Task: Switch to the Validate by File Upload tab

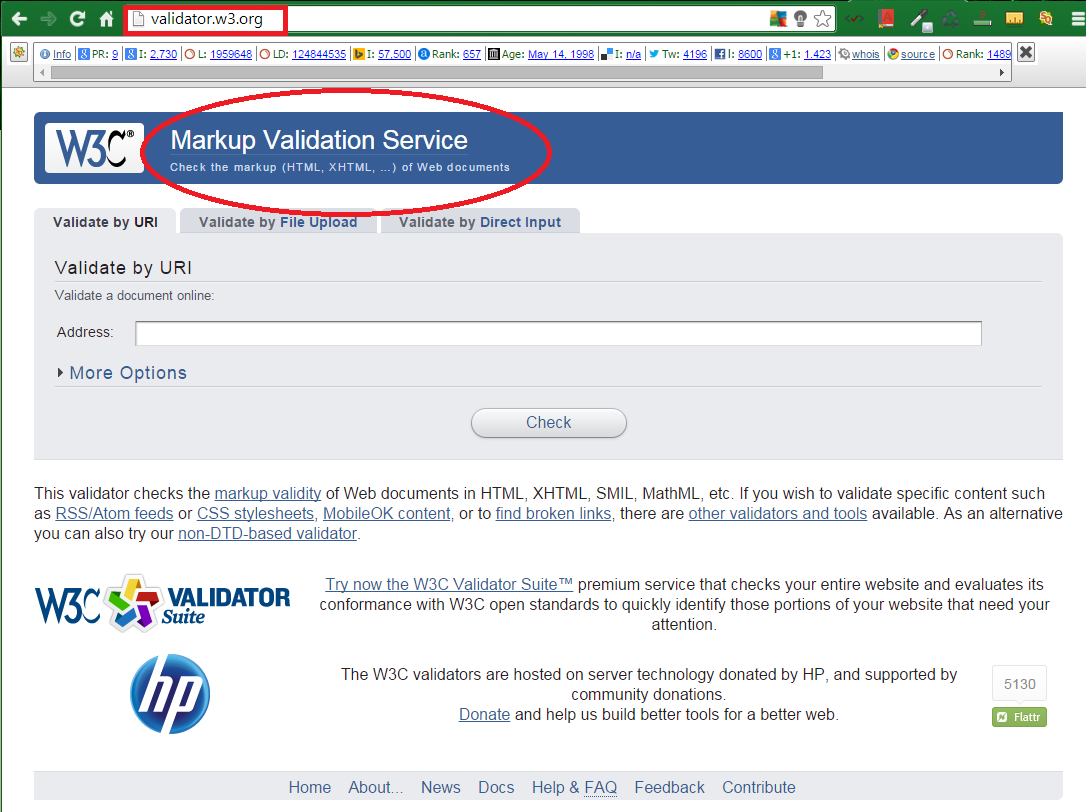Action: coord(278,221)
